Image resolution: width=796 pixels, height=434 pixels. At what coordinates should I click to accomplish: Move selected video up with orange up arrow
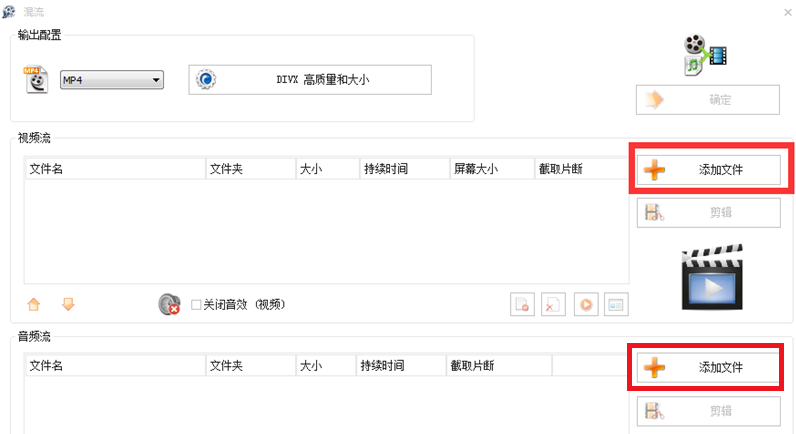[x=33, y=305]
